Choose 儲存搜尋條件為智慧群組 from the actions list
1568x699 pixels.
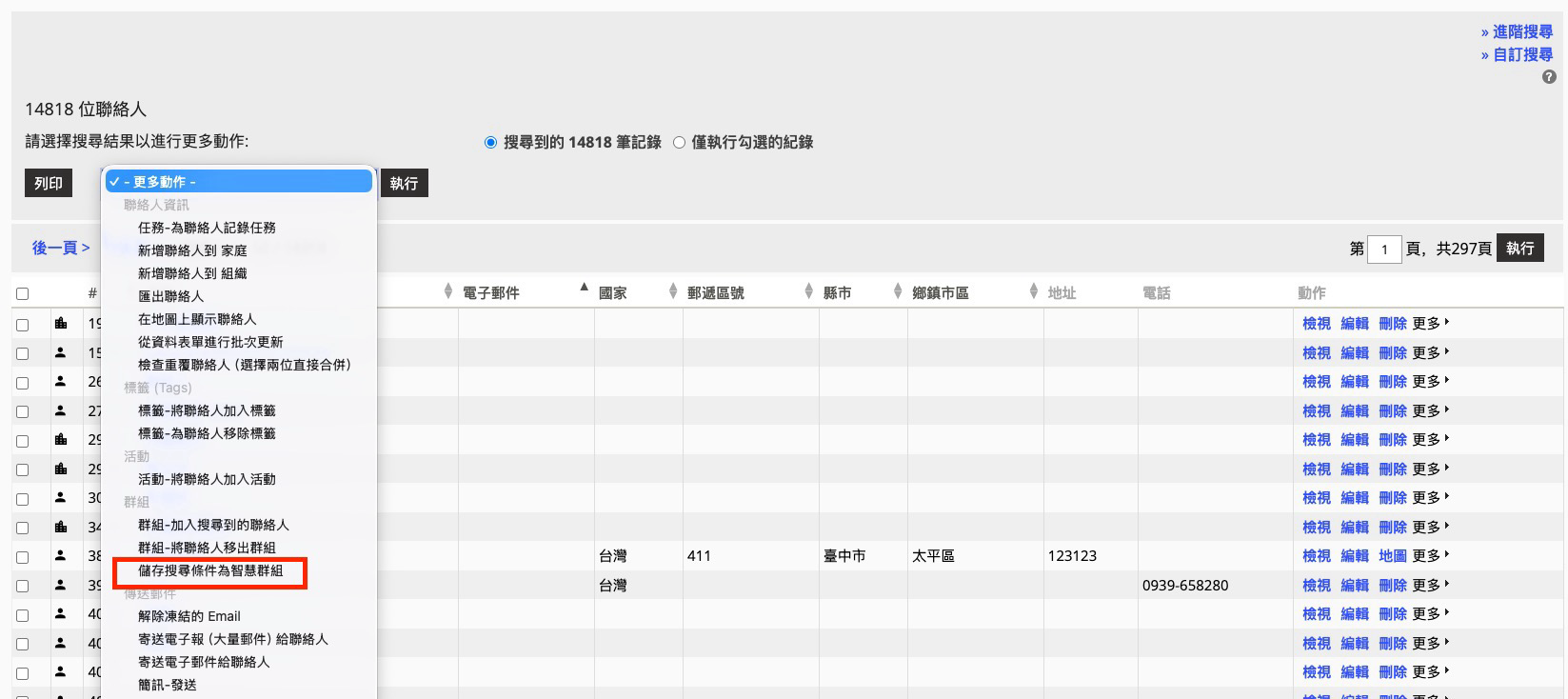210,571
